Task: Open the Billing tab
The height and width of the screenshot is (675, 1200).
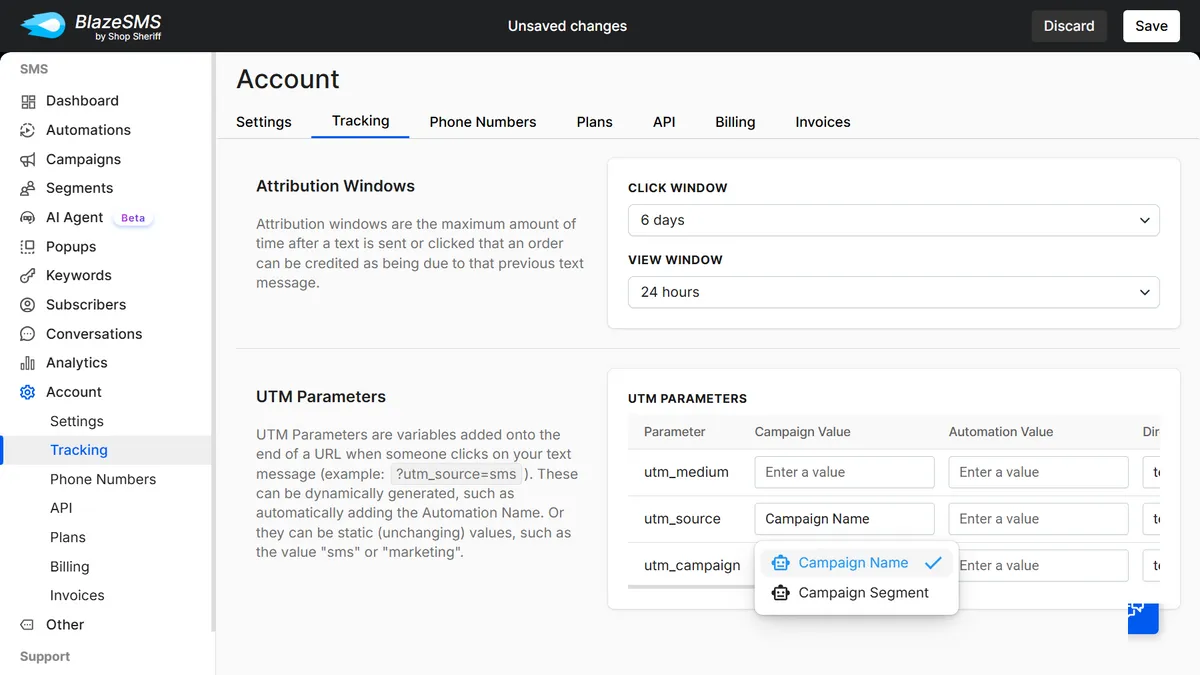Action: pos(735,121)
